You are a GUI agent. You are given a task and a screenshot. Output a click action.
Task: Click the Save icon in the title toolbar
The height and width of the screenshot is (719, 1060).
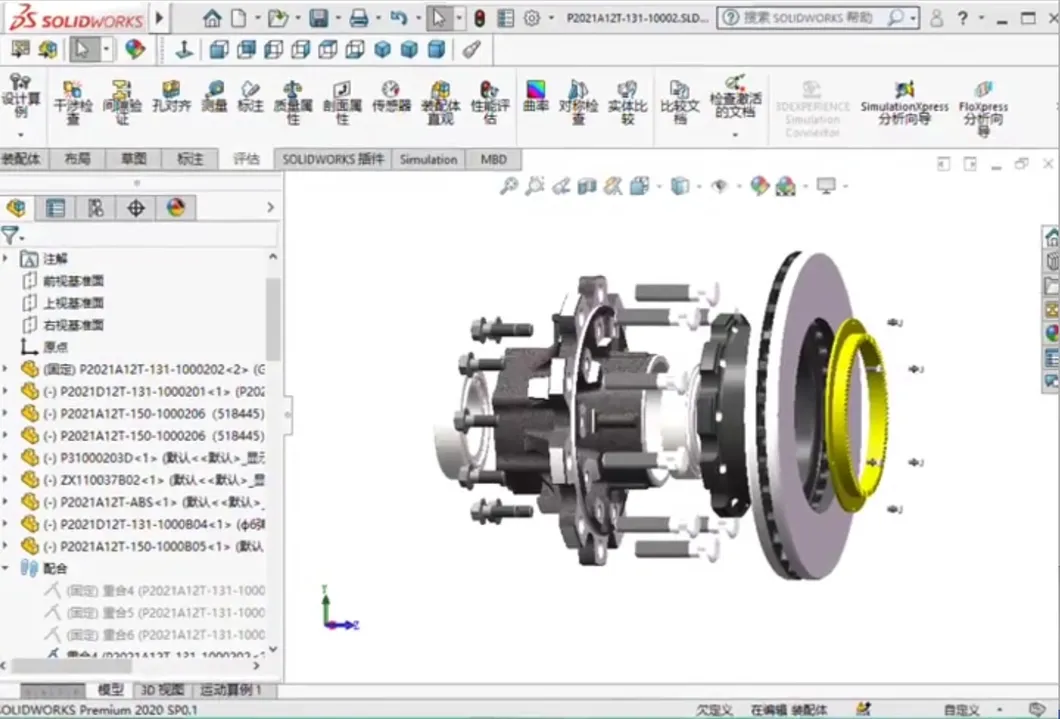[318, 18]
